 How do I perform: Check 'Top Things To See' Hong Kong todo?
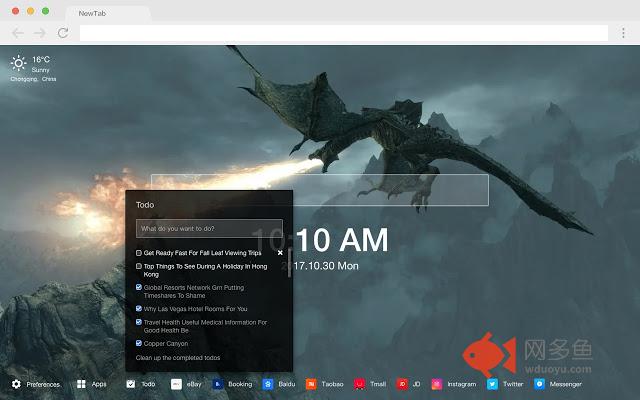[139, 266]
